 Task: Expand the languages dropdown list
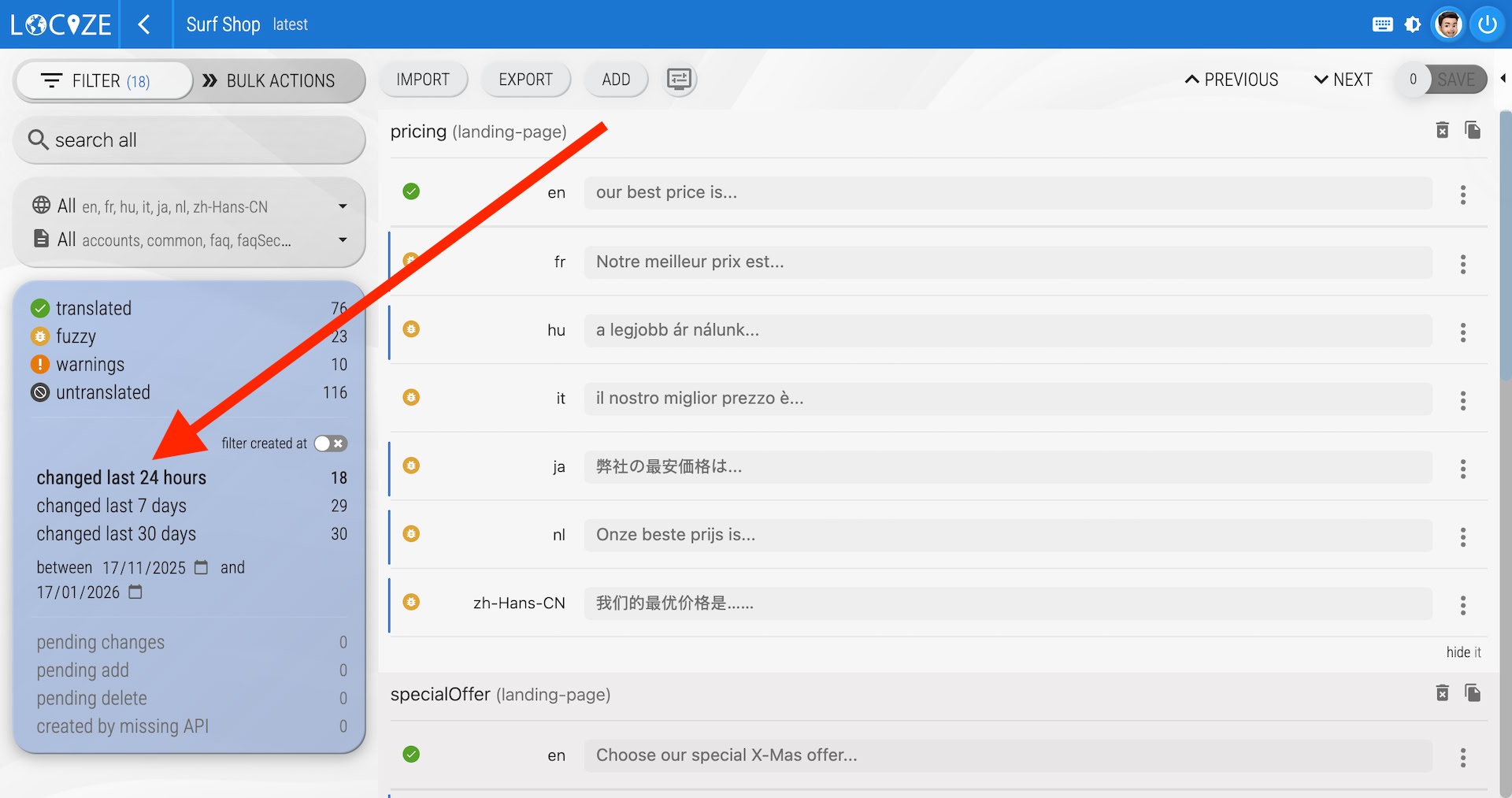click(x=343, y=206)
